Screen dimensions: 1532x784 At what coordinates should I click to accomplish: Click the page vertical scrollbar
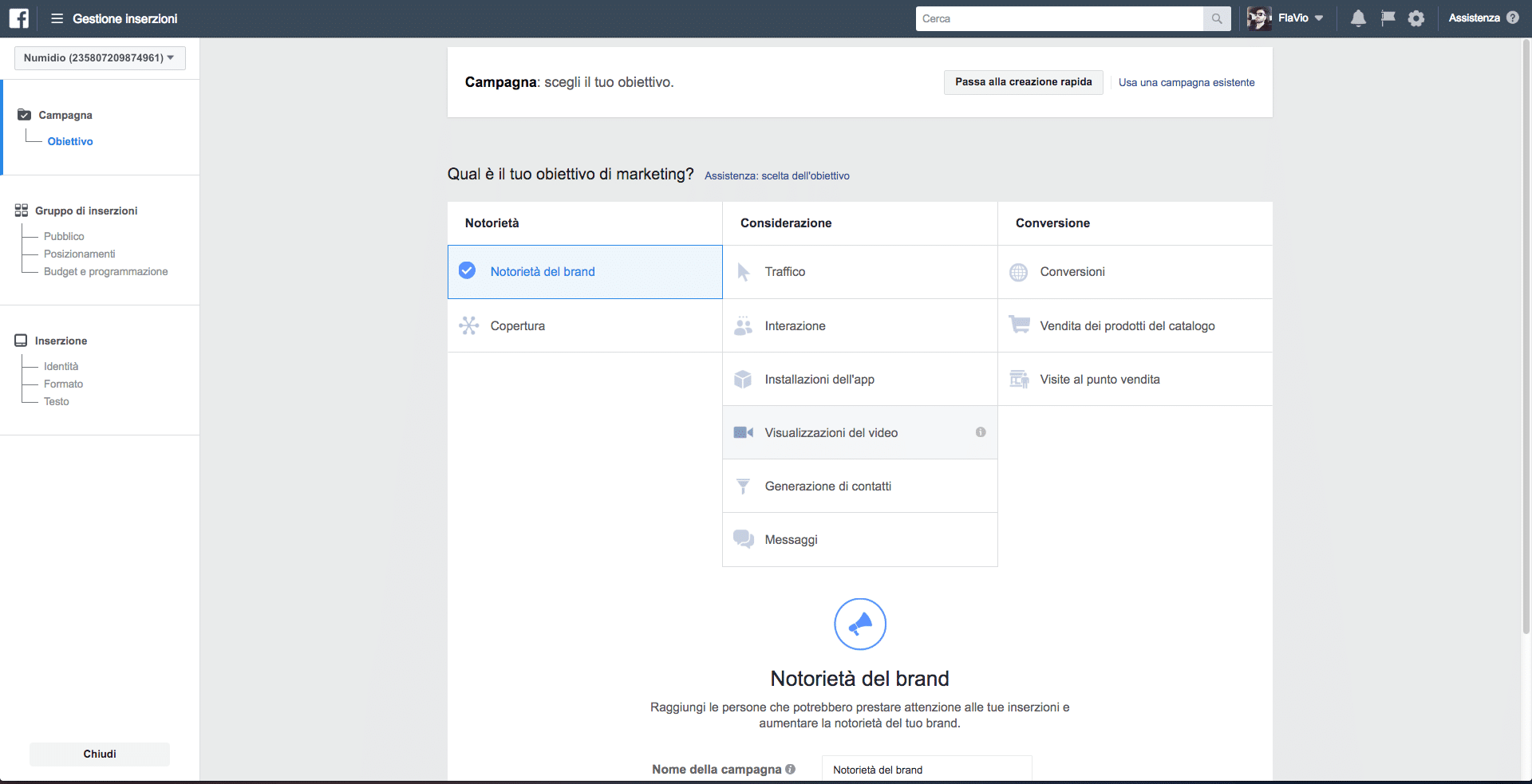click(x=1526, y=335)
